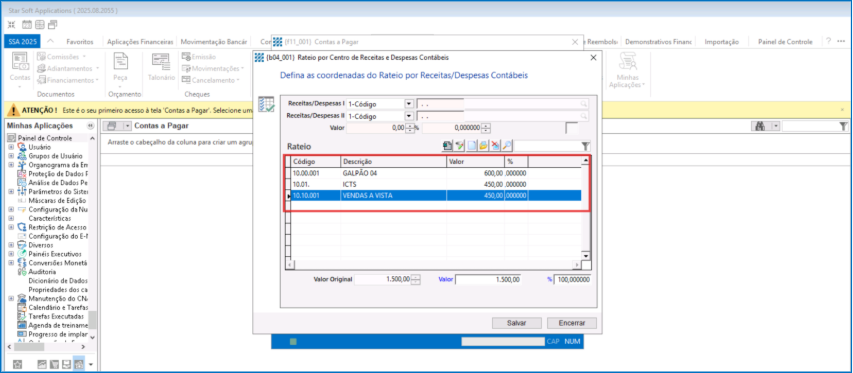
Task: Click Emissão in the Cheques group
Action: coord(199,57)
